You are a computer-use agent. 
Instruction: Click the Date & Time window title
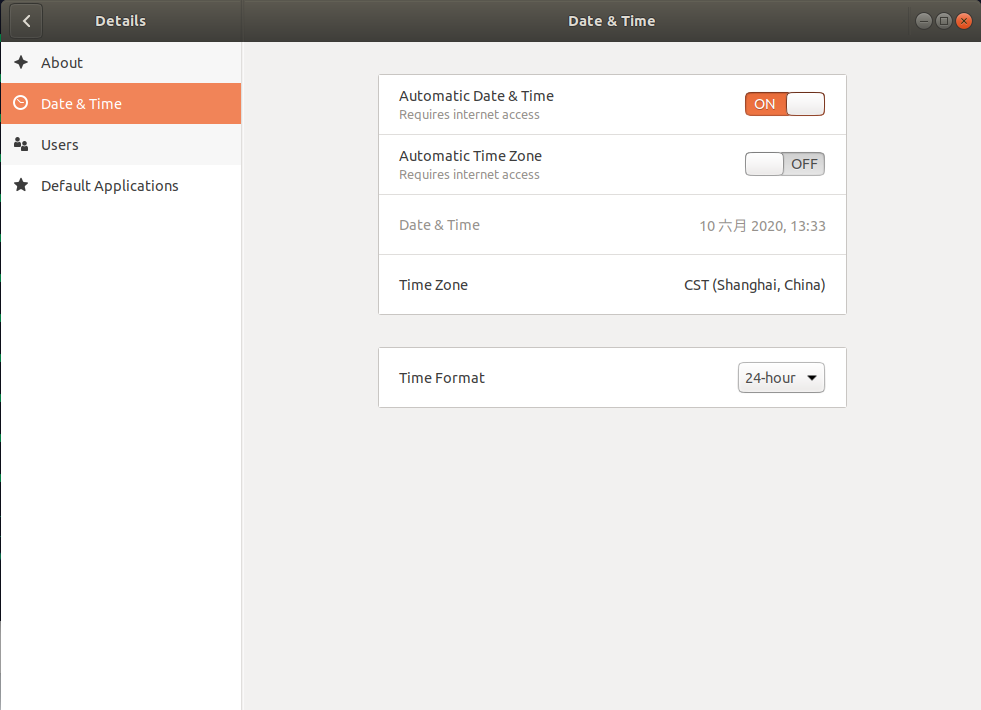[x=611, y=21]
